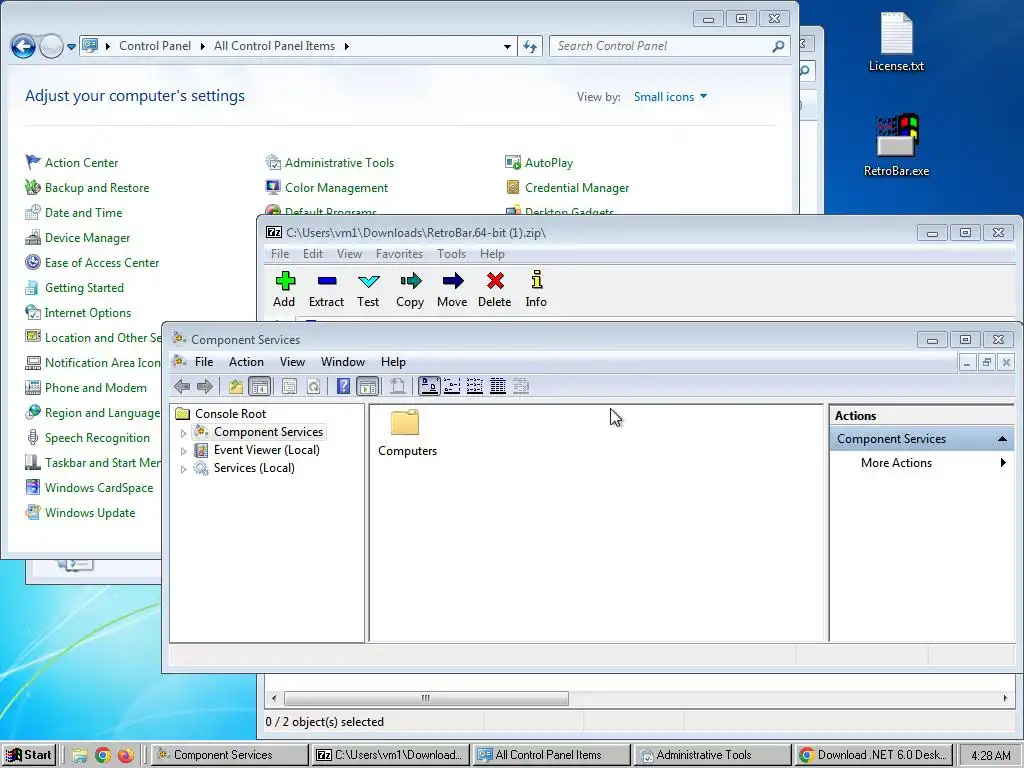The width and height of the screenshot is (1024, 768).
Task: Click the 7-Zip Delete button
Action: click(x=494, y=289)
